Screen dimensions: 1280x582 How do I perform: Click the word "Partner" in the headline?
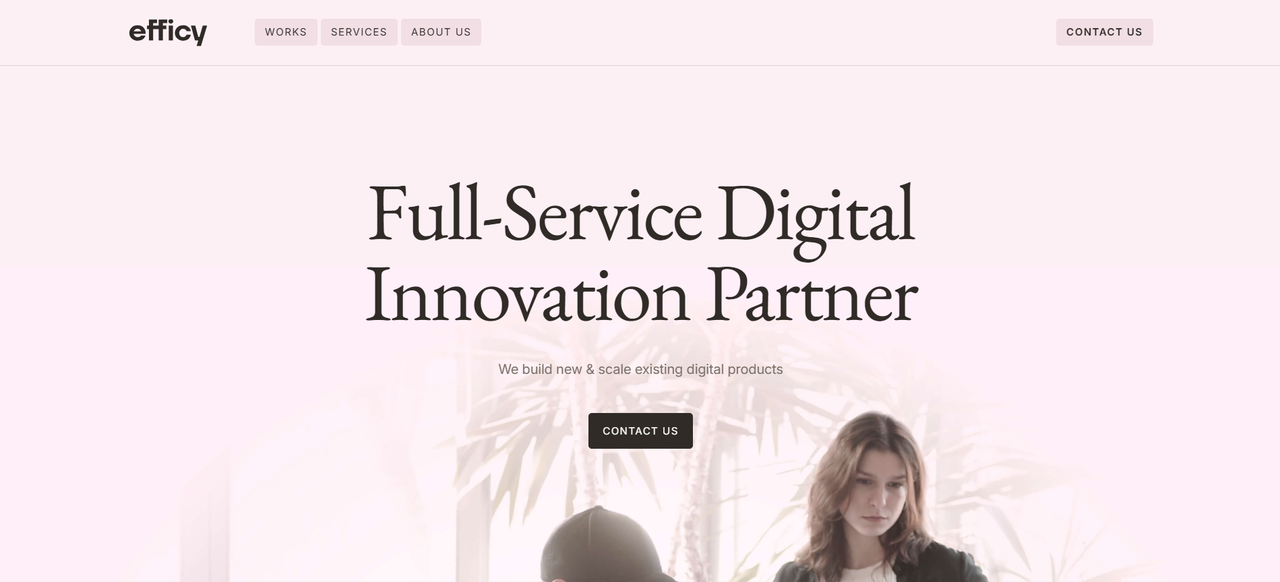coord(811,296)
